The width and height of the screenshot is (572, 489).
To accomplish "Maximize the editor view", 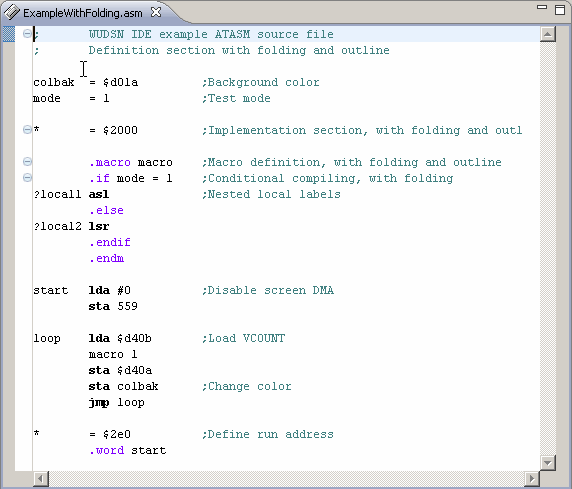I will click(x=560, y=9).
